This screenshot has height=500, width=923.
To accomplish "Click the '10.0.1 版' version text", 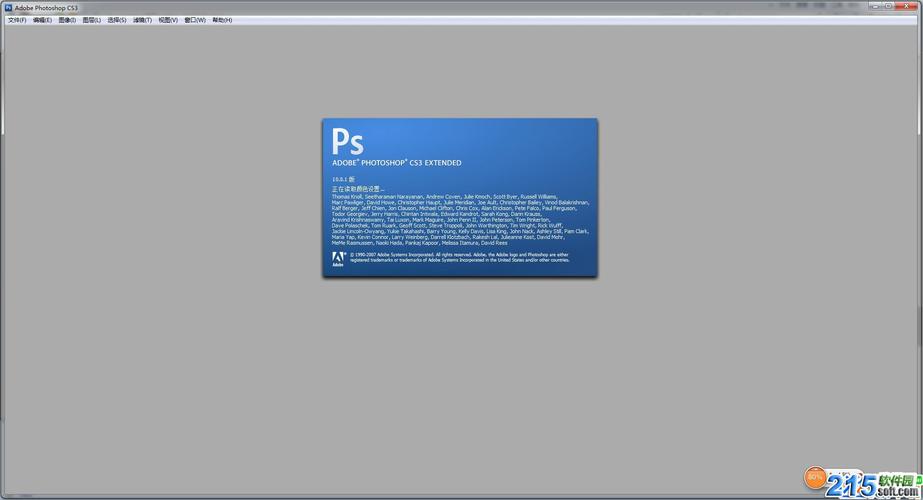I will pos(343,179).
